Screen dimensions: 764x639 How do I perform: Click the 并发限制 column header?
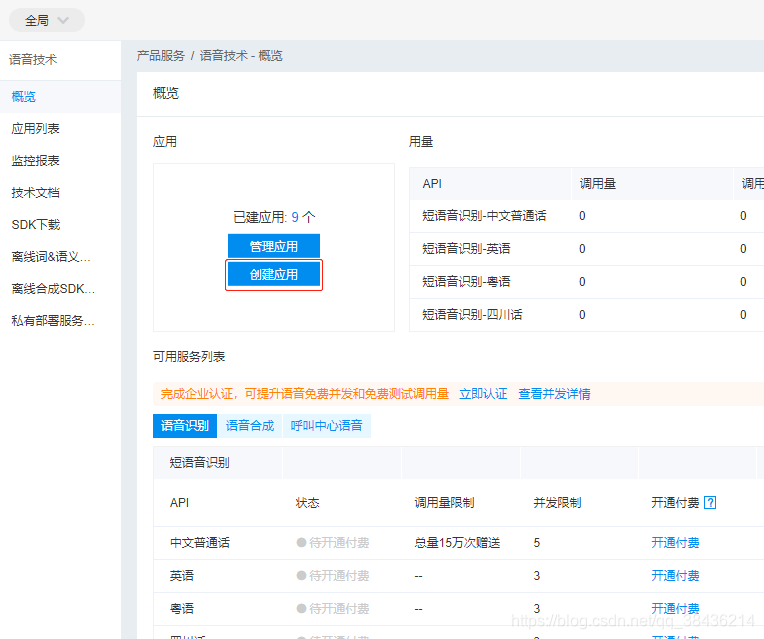557,503
